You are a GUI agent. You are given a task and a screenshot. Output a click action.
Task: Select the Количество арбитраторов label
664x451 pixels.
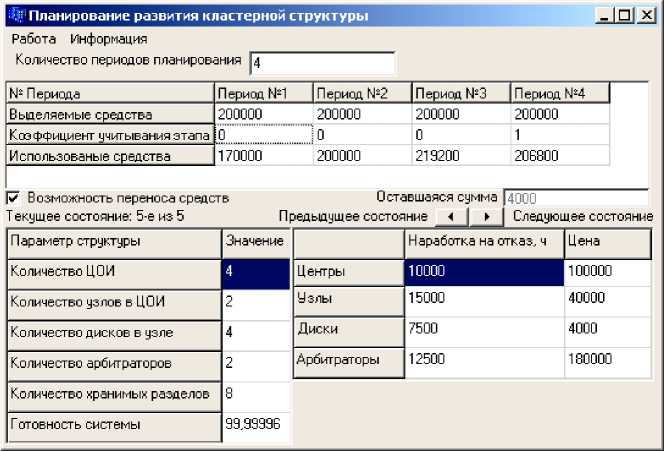(x=114, y=366)
